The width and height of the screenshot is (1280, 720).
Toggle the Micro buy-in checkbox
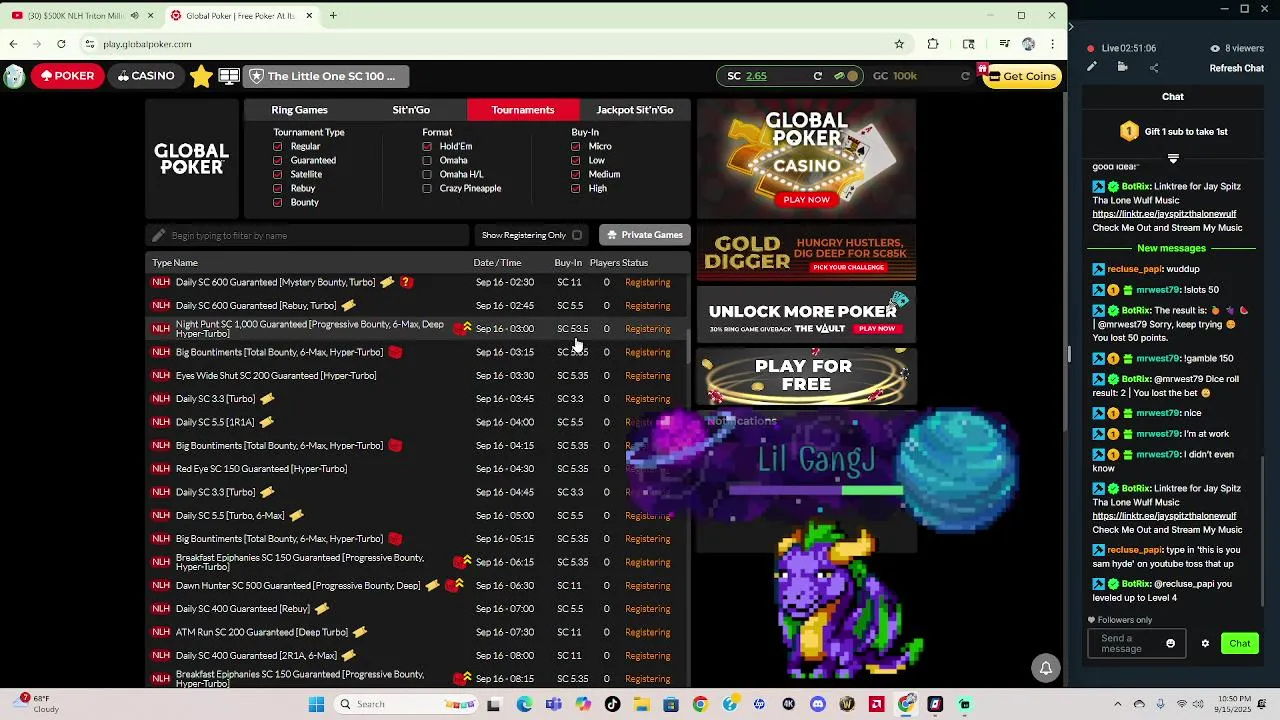point(575,146)
